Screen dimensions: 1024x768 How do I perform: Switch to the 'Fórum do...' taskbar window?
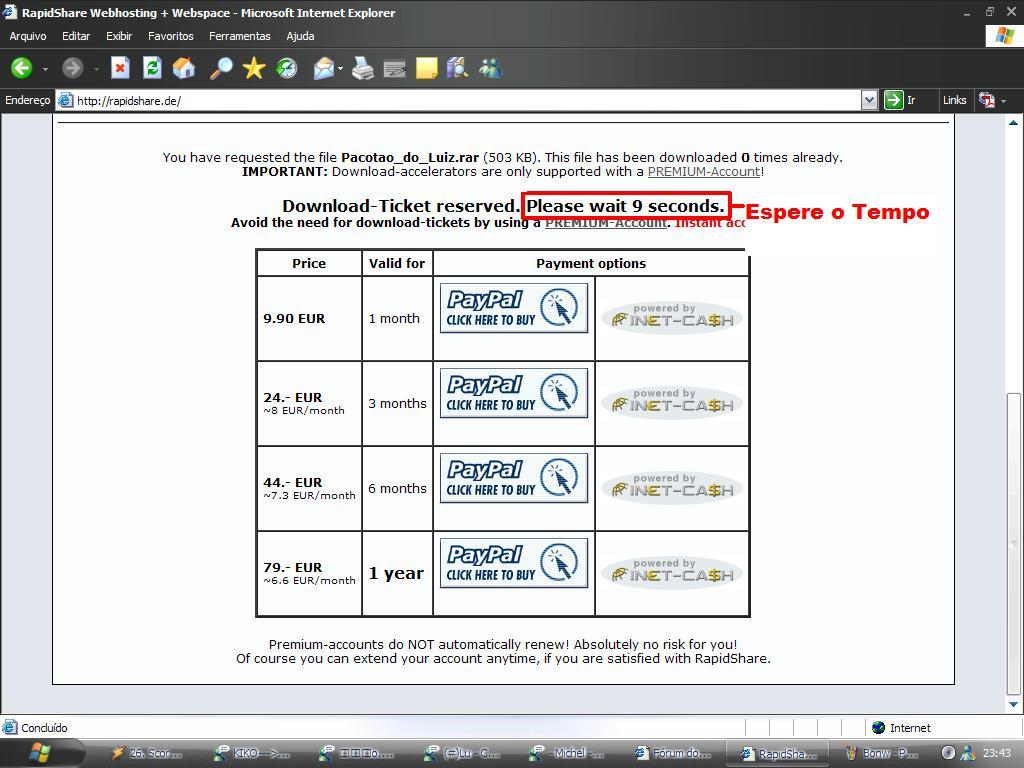click(x=673, y=754)
